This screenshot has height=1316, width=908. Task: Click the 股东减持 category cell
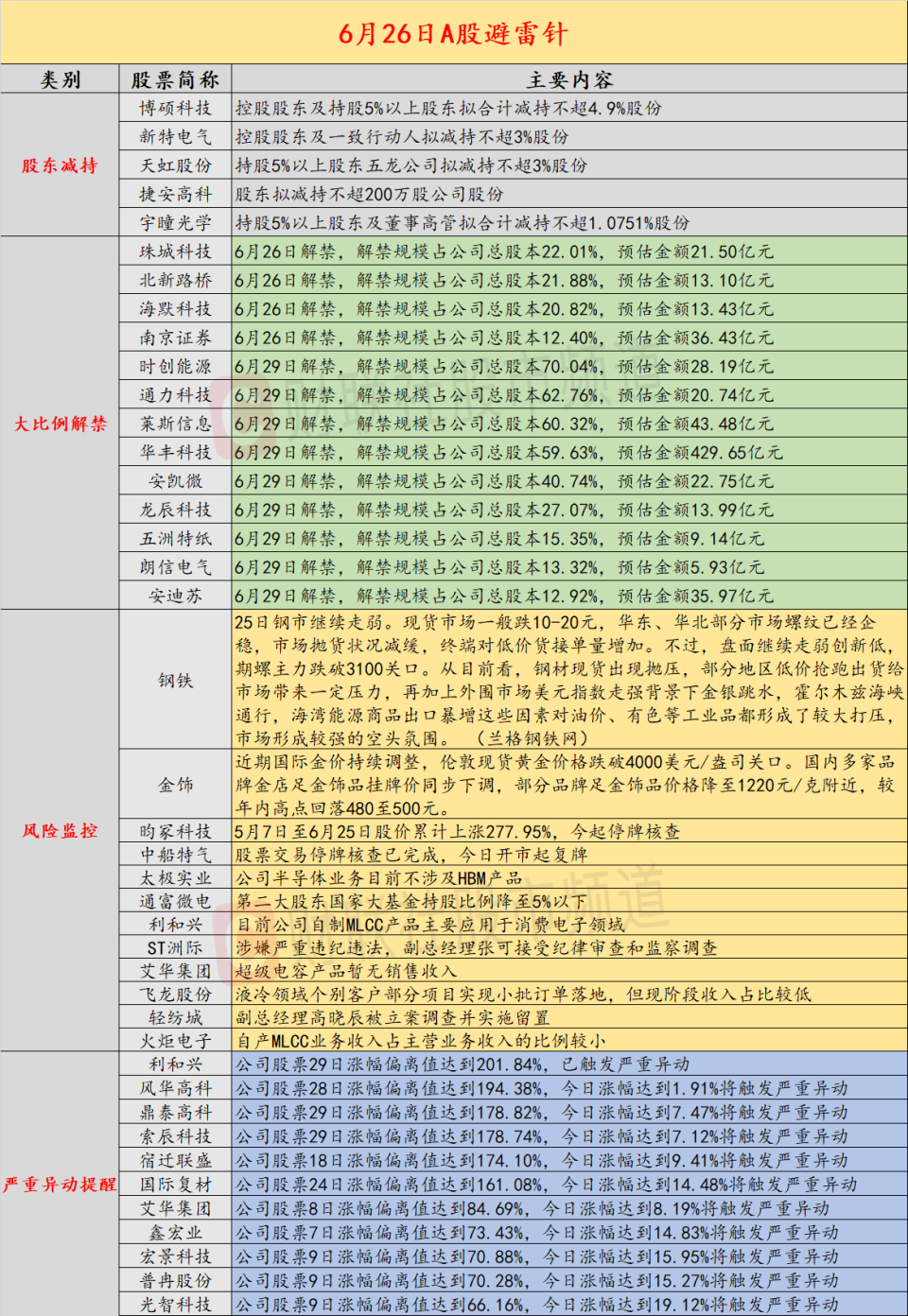point(61,165)
